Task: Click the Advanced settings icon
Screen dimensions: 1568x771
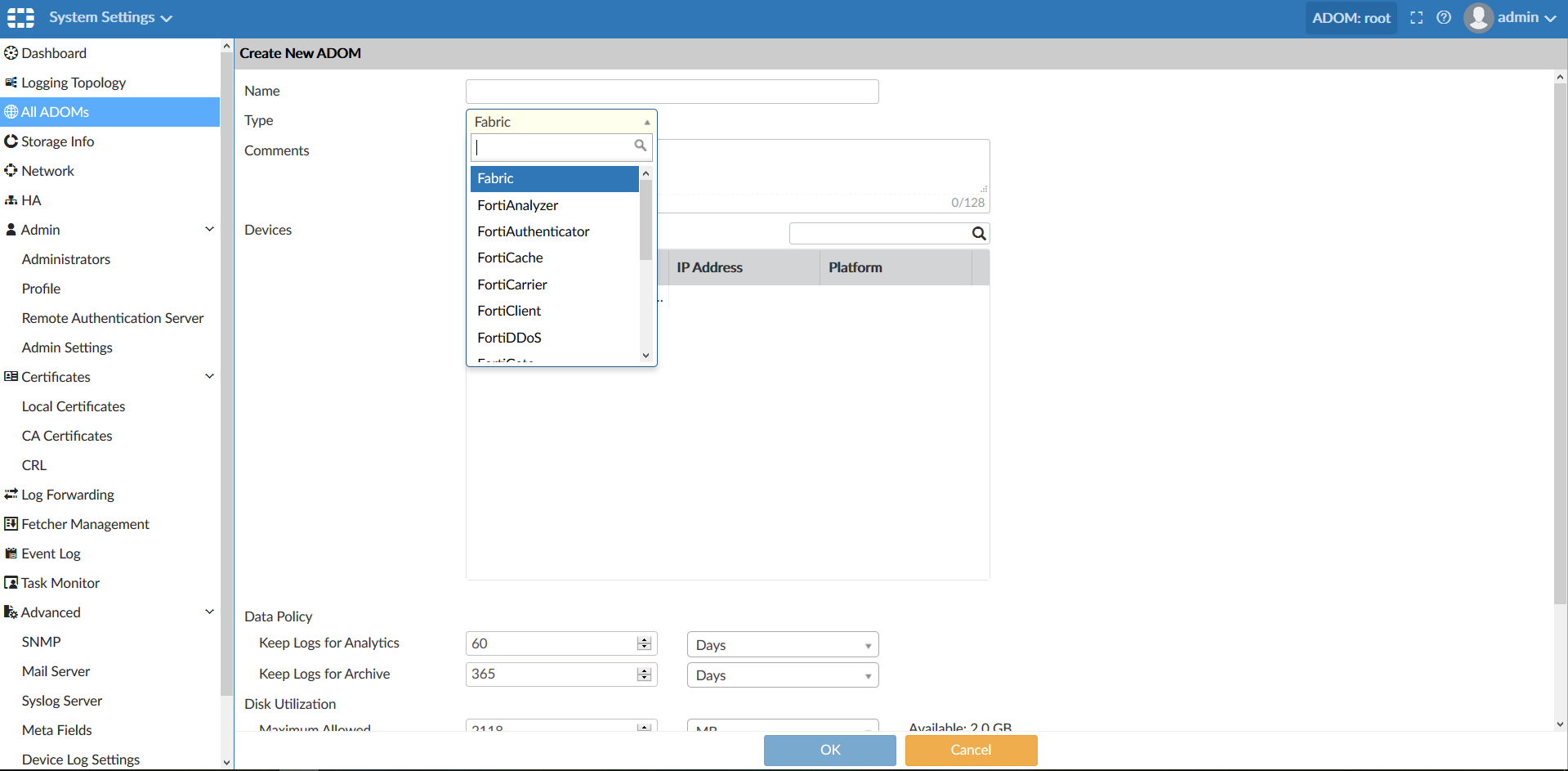Action: 11,612
